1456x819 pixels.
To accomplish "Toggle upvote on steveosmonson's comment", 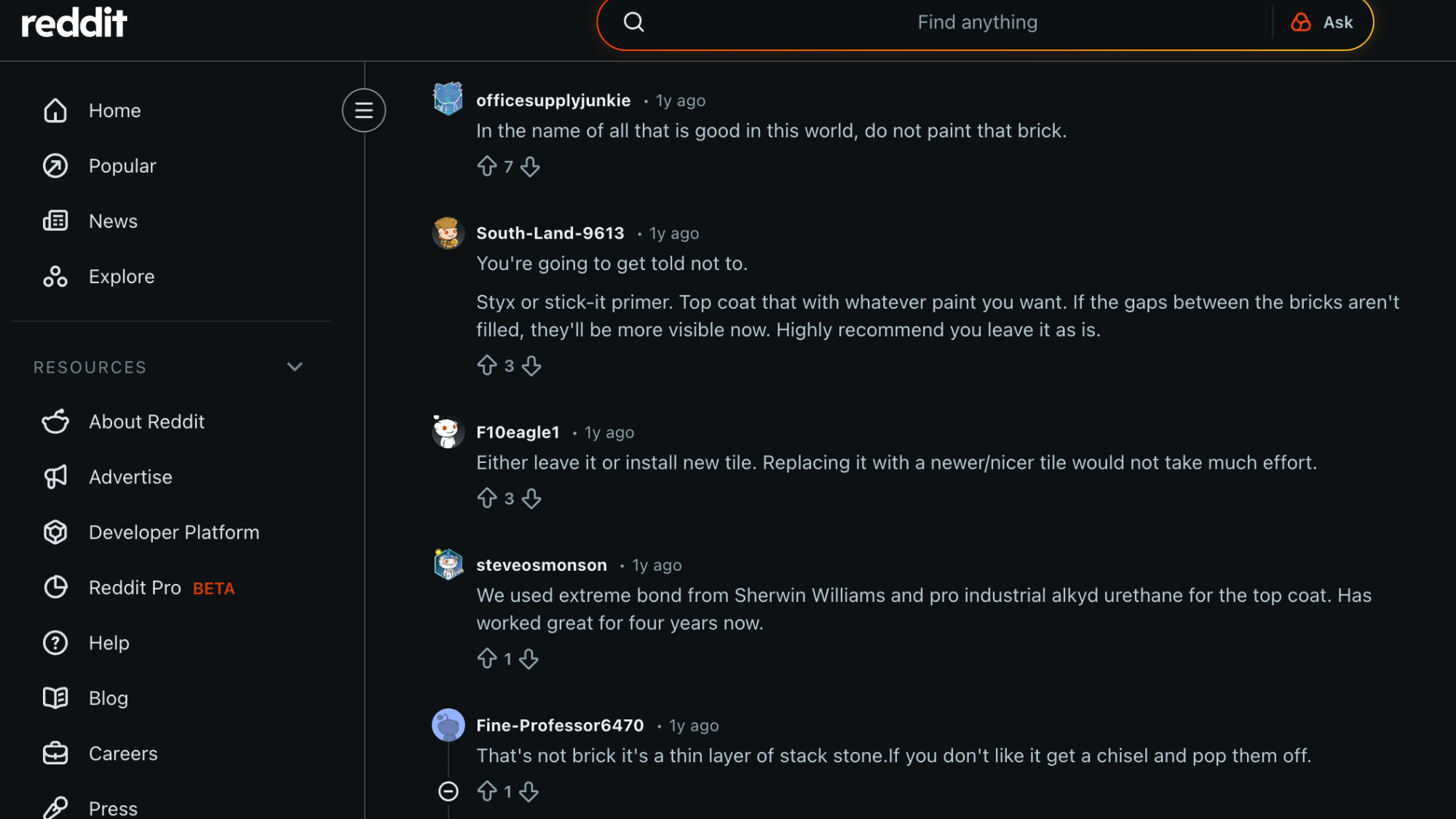I will click(487, 660).
